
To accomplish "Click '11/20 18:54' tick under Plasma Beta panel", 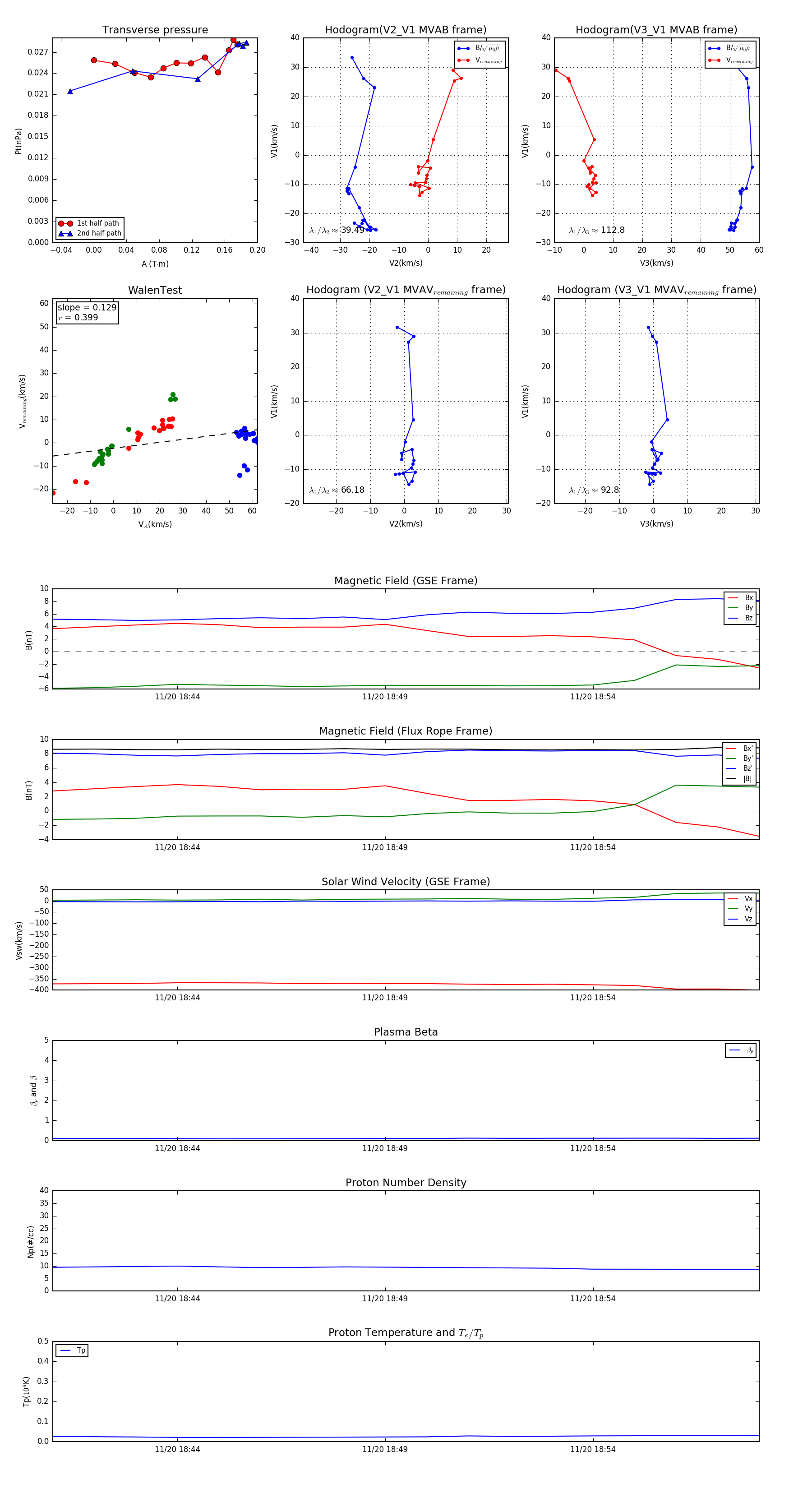I will [x=593, y=1148].
